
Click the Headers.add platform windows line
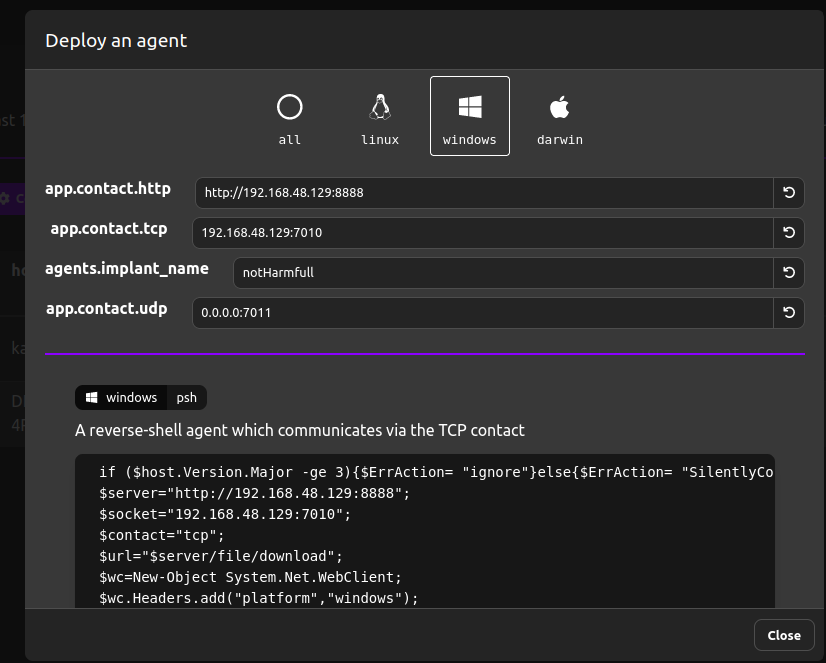(x=259, y=599)
